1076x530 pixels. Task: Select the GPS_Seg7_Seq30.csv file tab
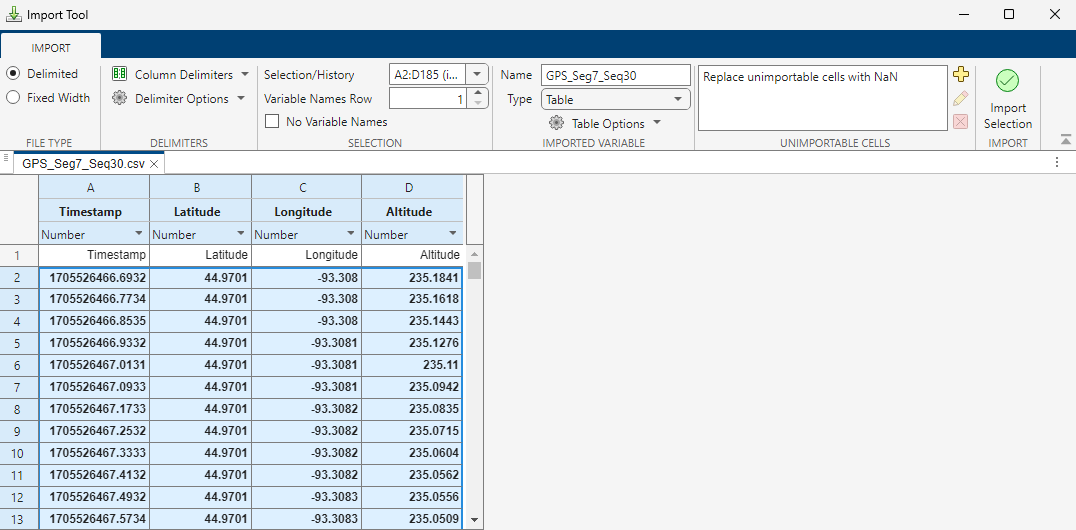(x=84, y=163)
